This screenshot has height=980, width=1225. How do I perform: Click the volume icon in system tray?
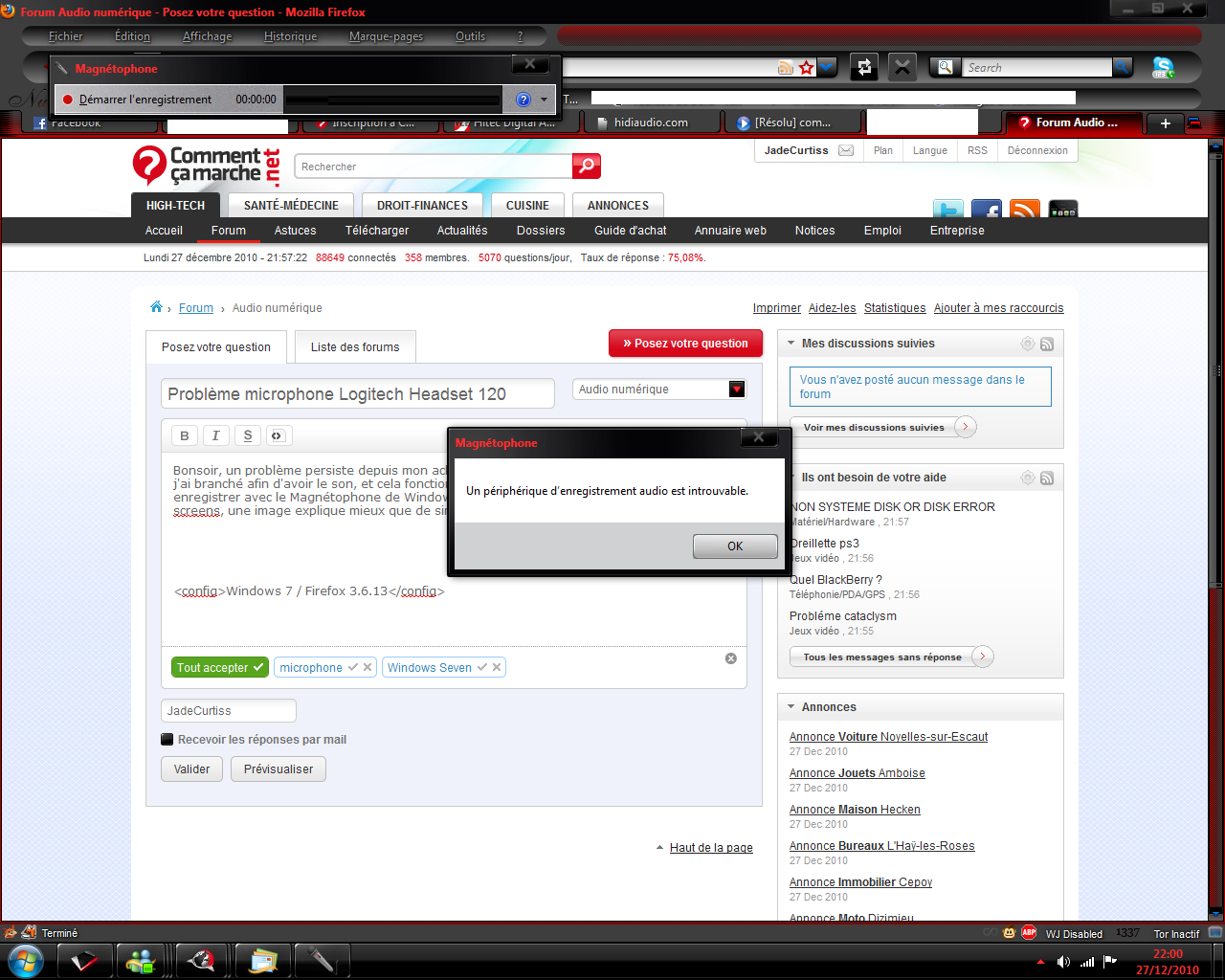pos(1063,961)
